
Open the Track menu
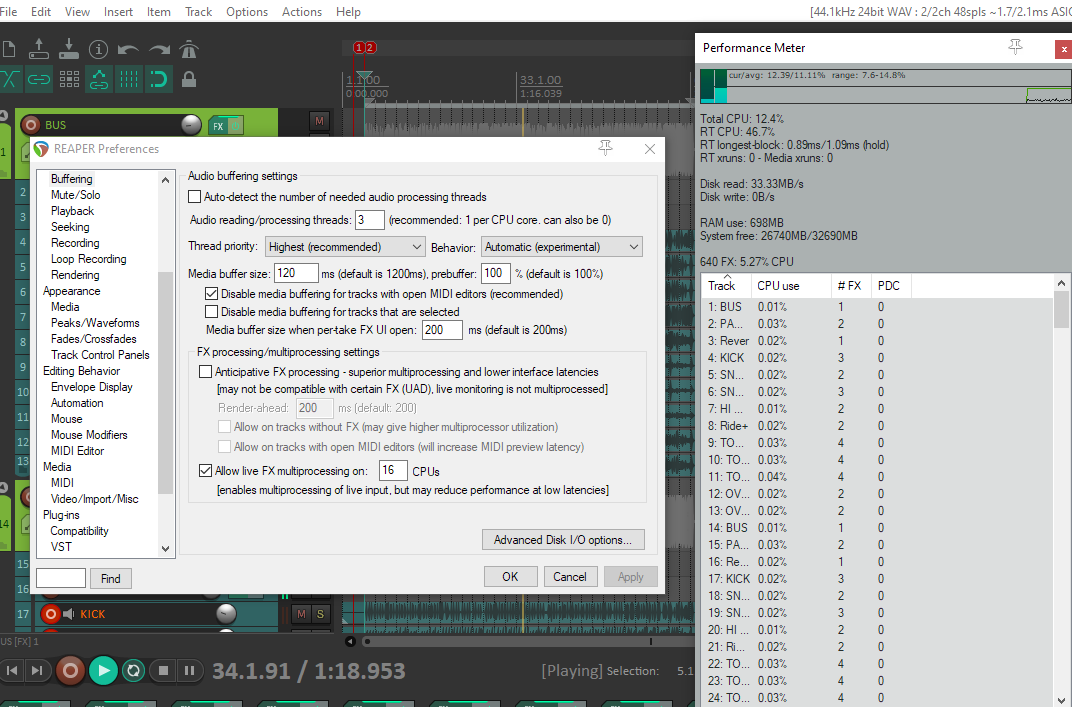pos(198,12)
